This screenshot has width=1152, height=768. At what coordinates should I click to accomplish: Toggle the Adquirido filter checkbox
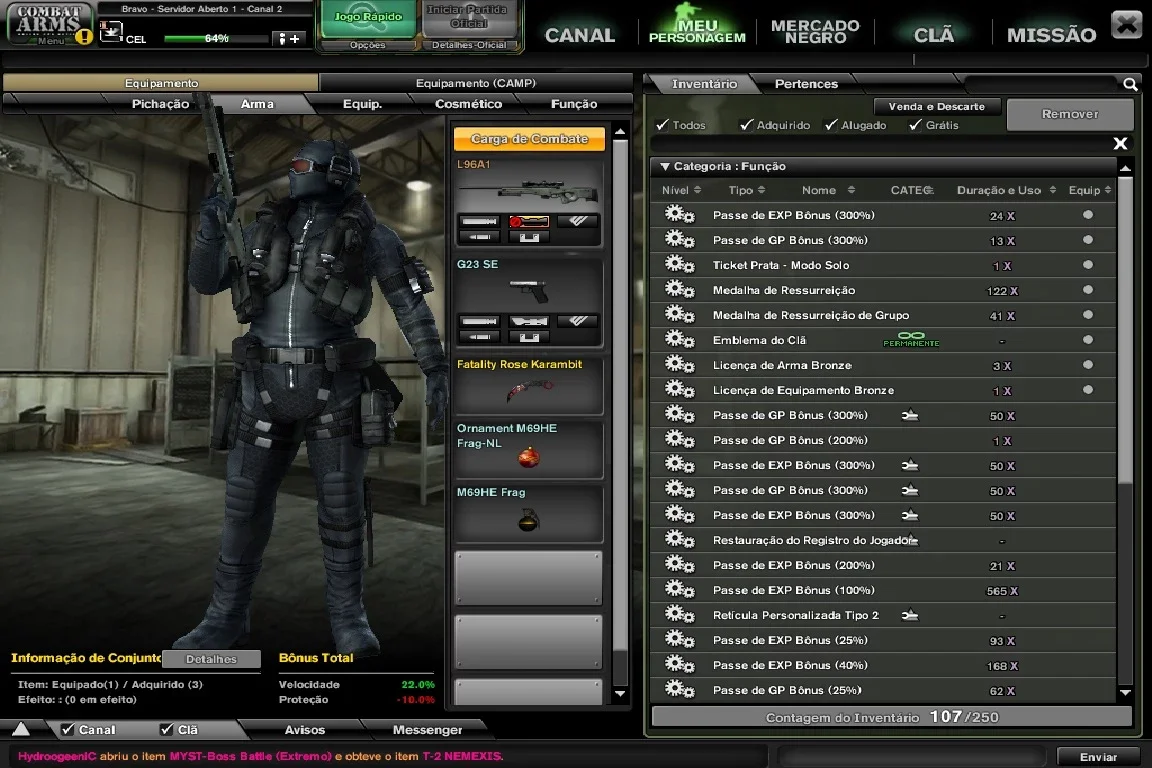tap(746, 124)
